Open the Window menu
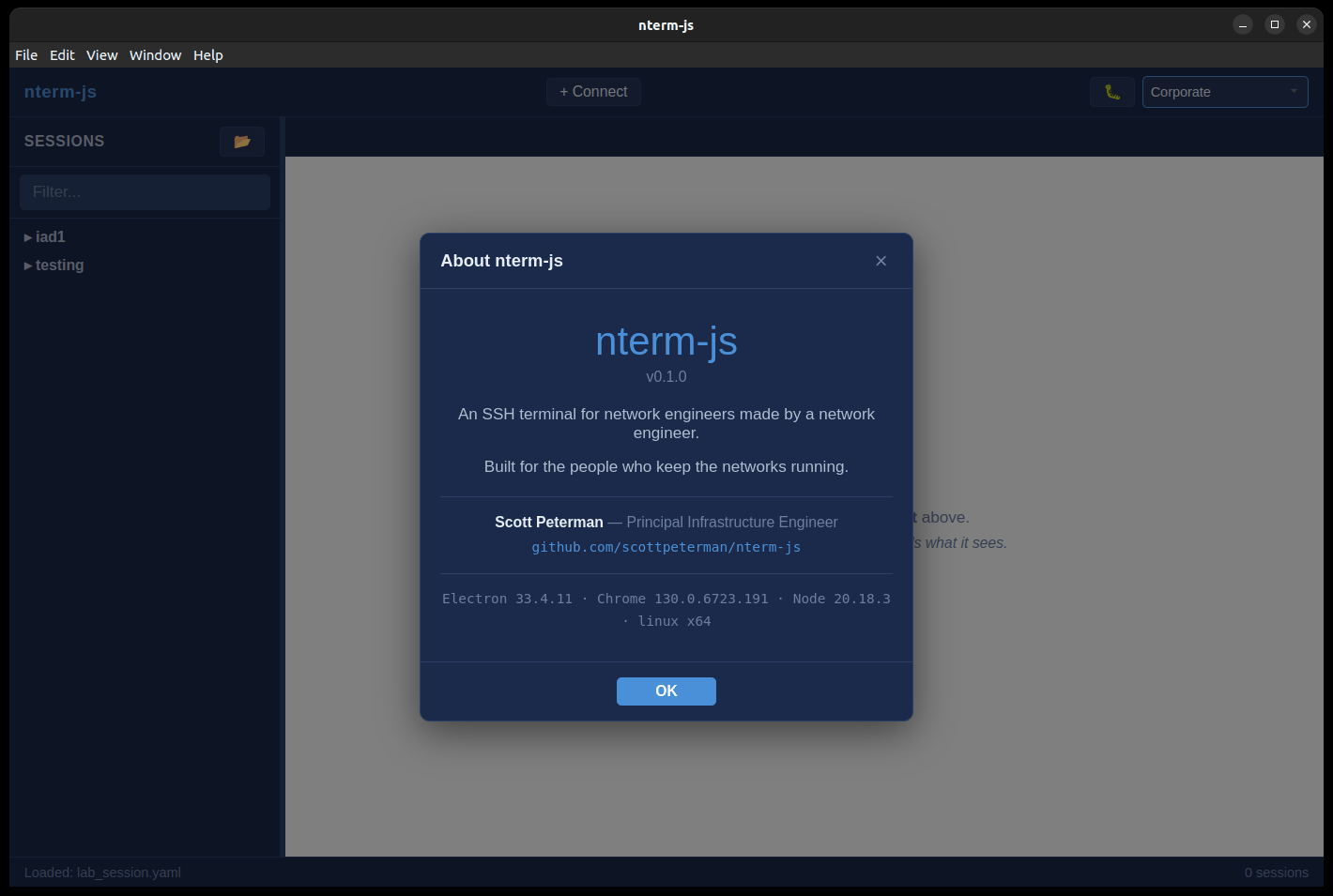1333x896 pixels. point(155,54)
